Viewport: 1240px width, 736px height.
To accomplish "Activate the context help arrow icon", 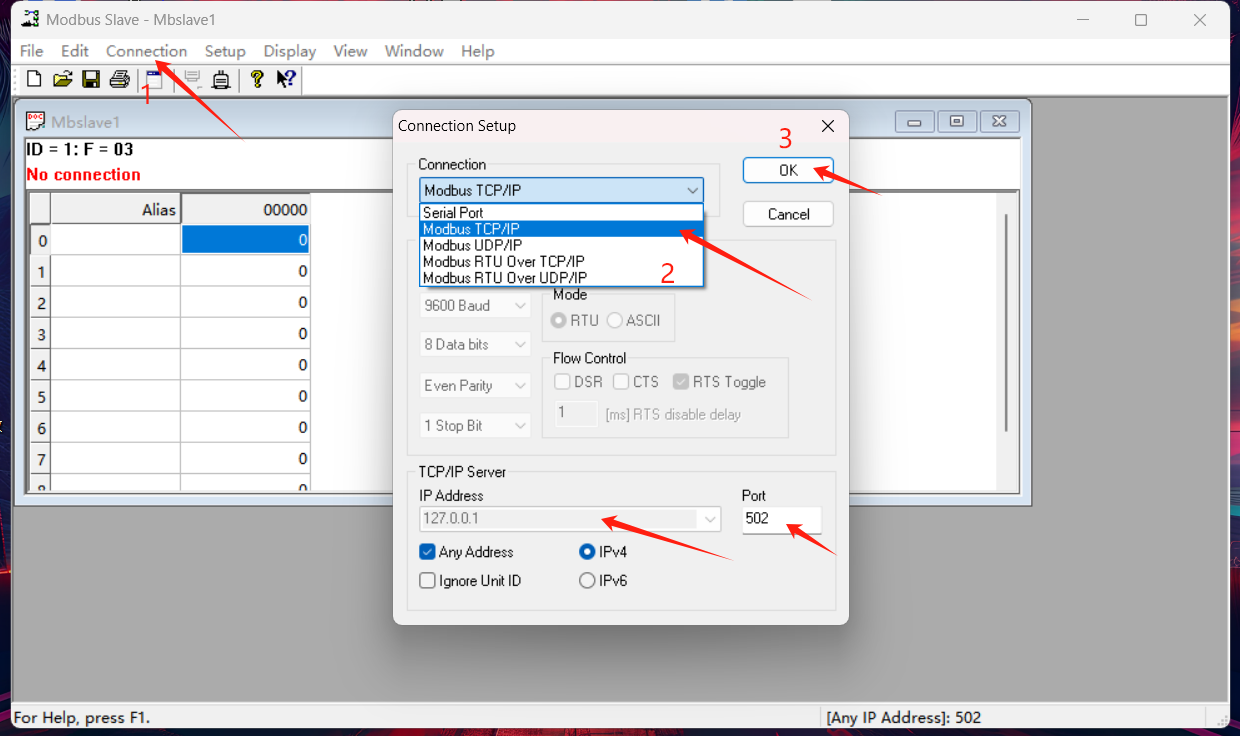I will click(286, 79).
